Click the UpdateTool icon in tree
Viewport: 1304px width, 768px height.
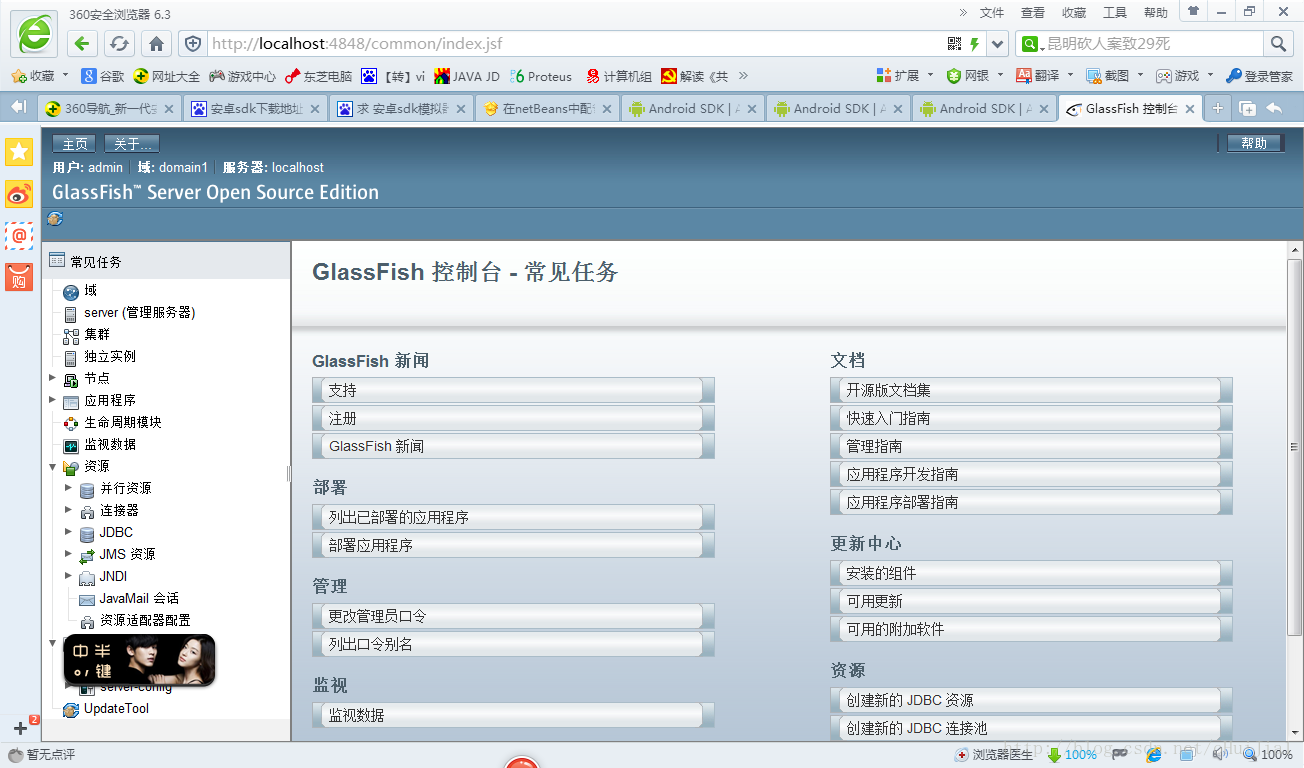click(x=71, y=710)
